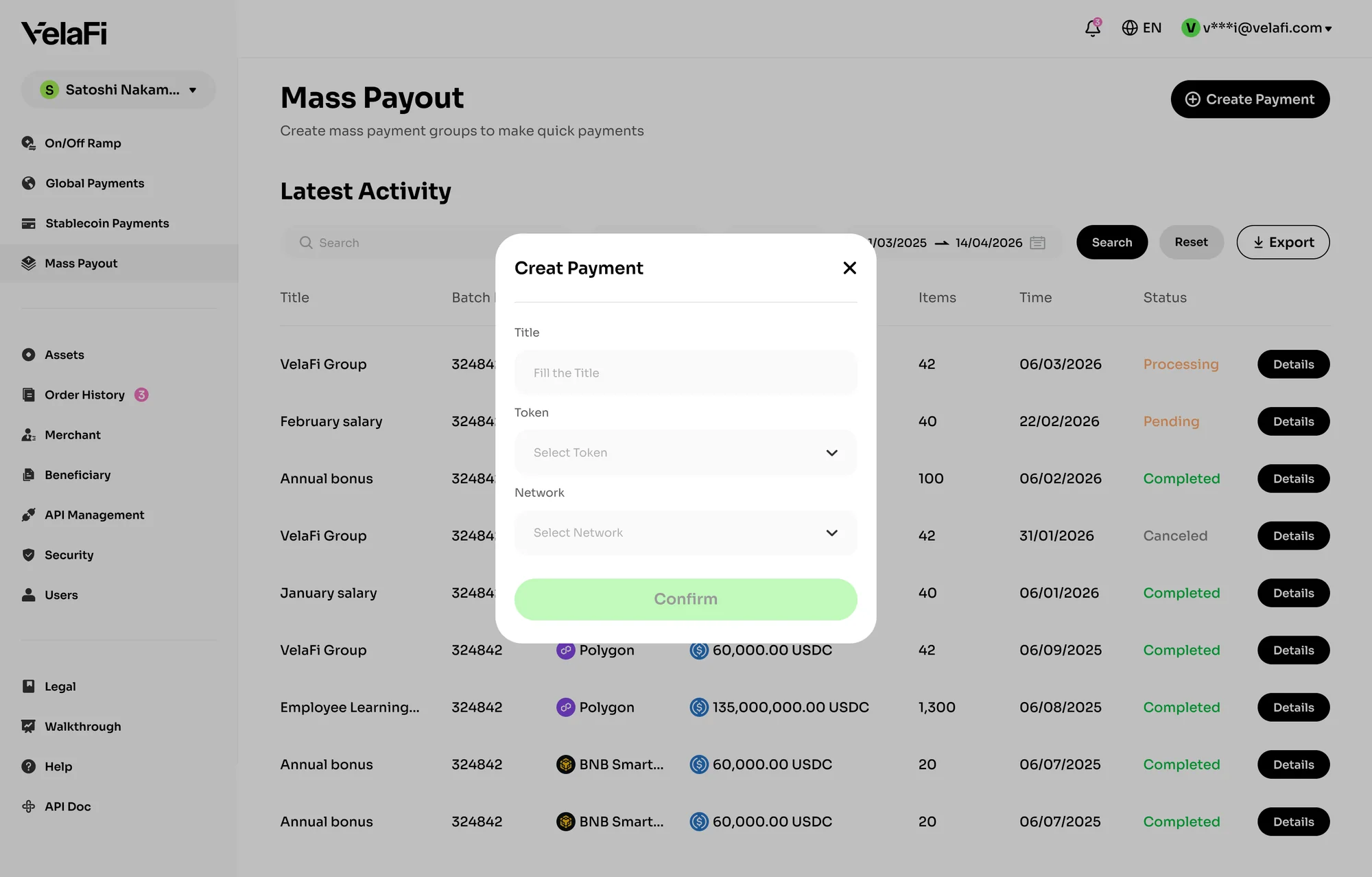The width and height of the screenshot is (1372, 877).
Task: Click the Walkthrough sidebar icon
Action: coord(28,727)
